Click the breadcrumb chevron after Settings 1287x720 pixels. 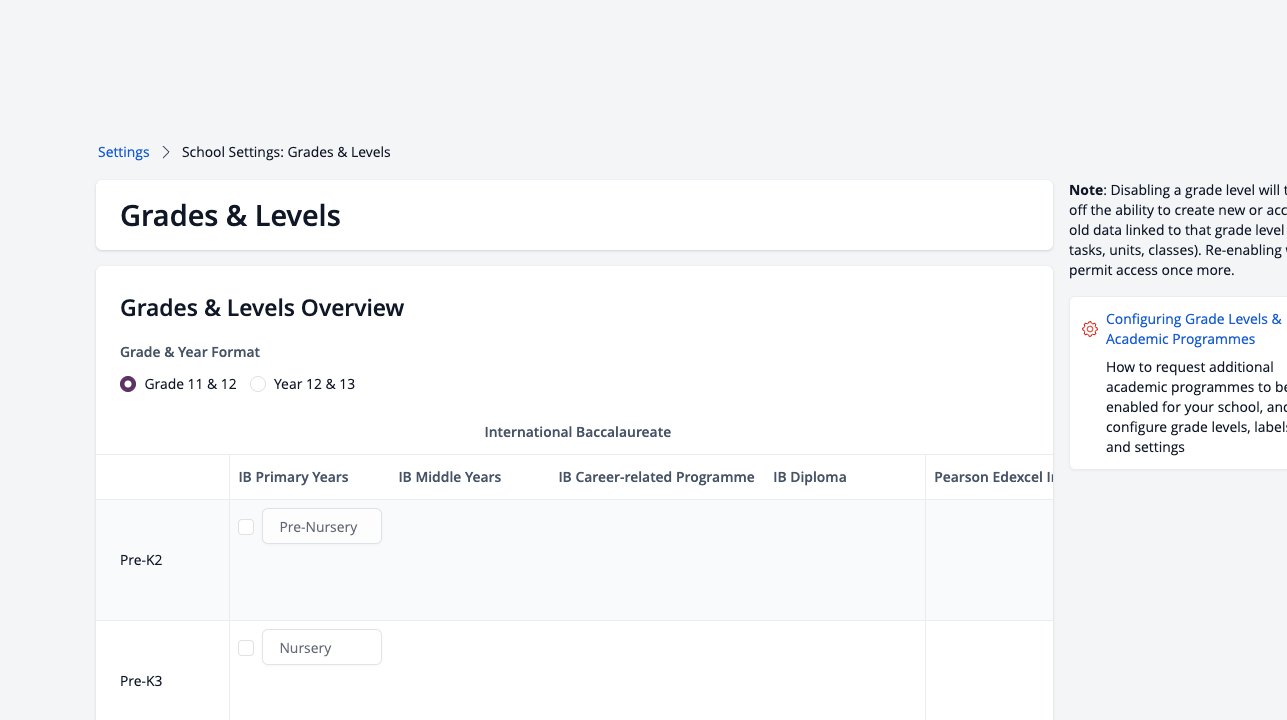coord(166,152)
